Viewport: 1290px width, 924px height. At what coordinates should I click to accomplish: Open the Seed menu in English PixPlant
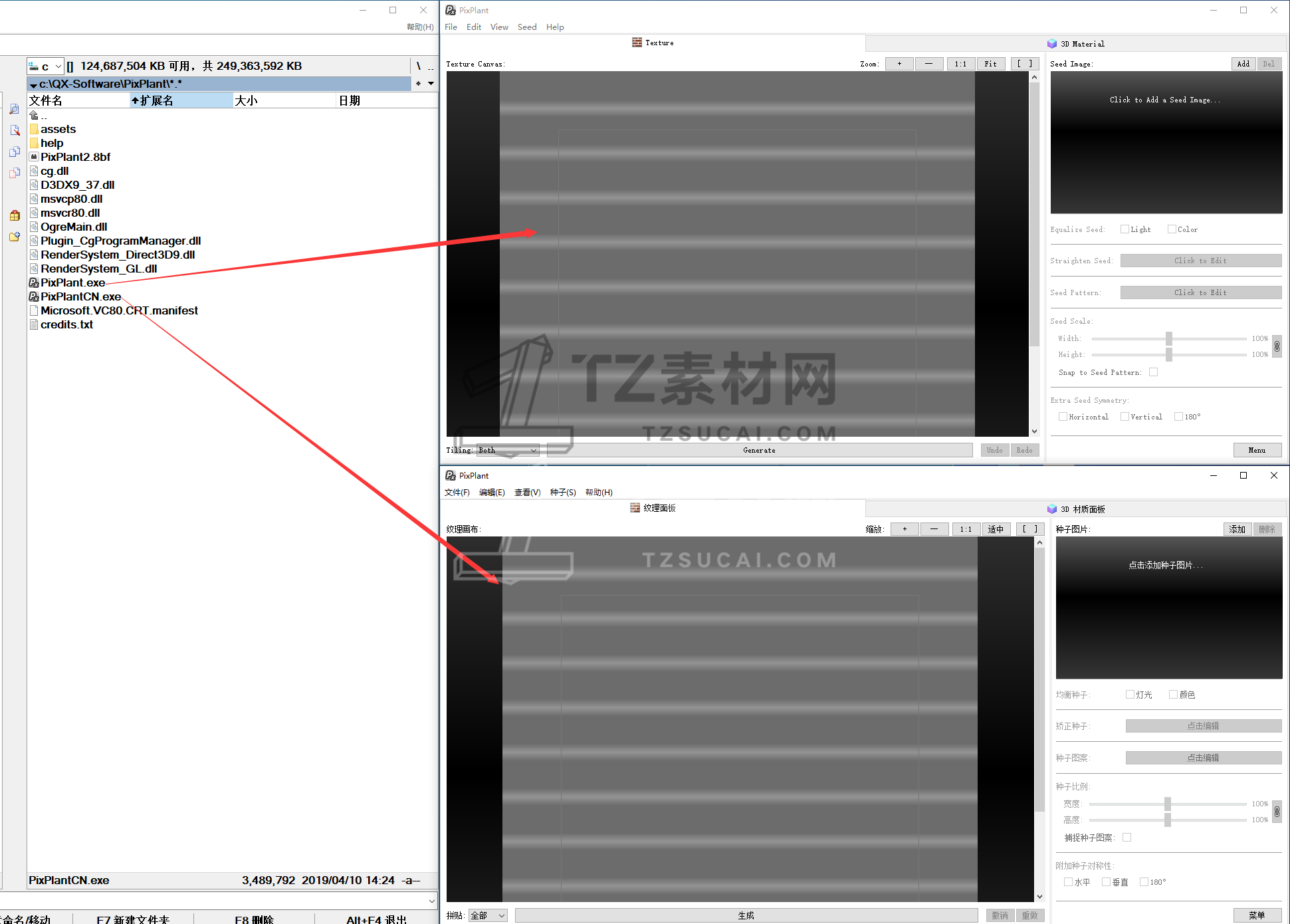coord(526,27)
